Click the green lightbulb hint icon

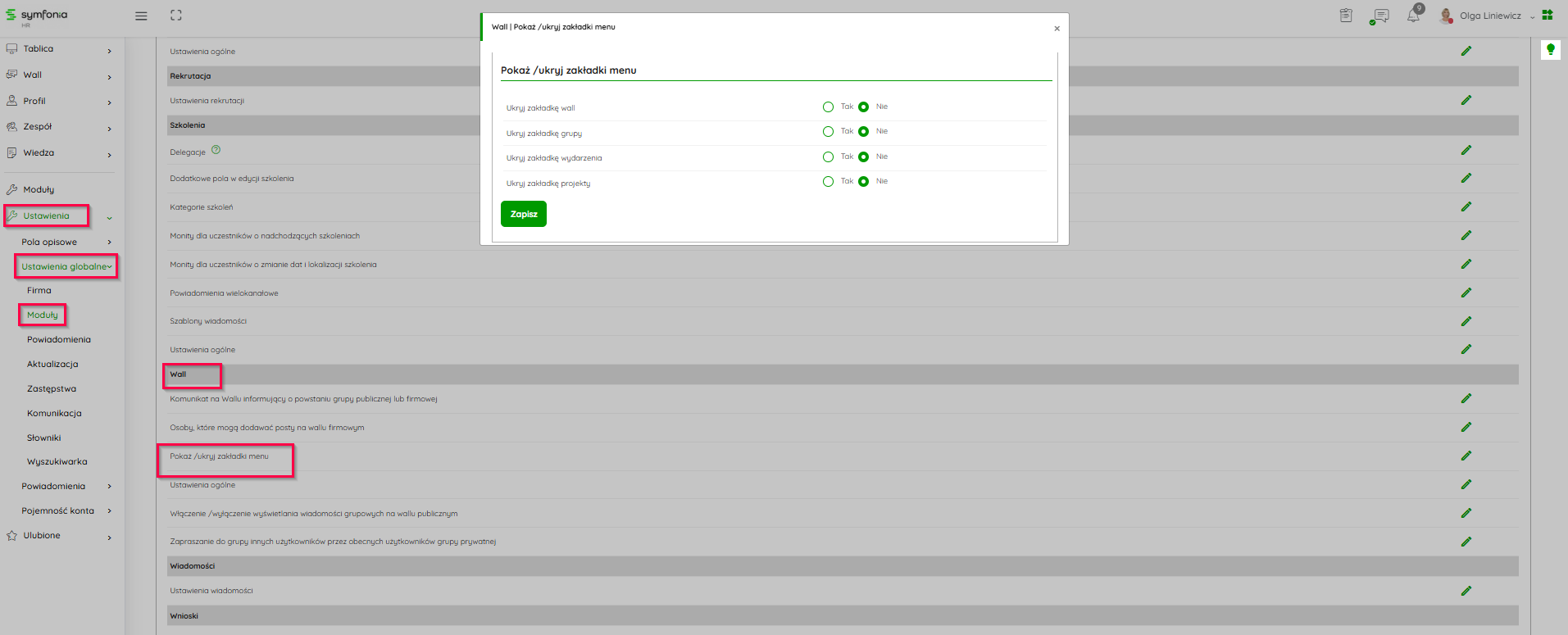pos(1550,50)
